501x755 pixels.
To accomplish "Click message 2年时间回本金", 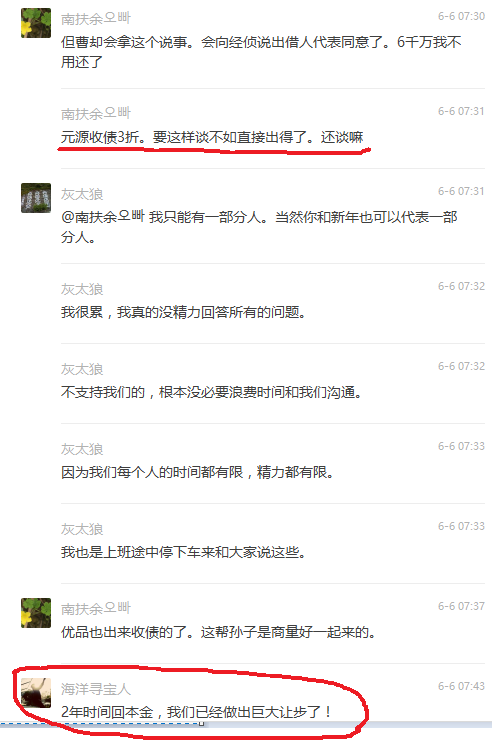I will [x=196, y=712].
